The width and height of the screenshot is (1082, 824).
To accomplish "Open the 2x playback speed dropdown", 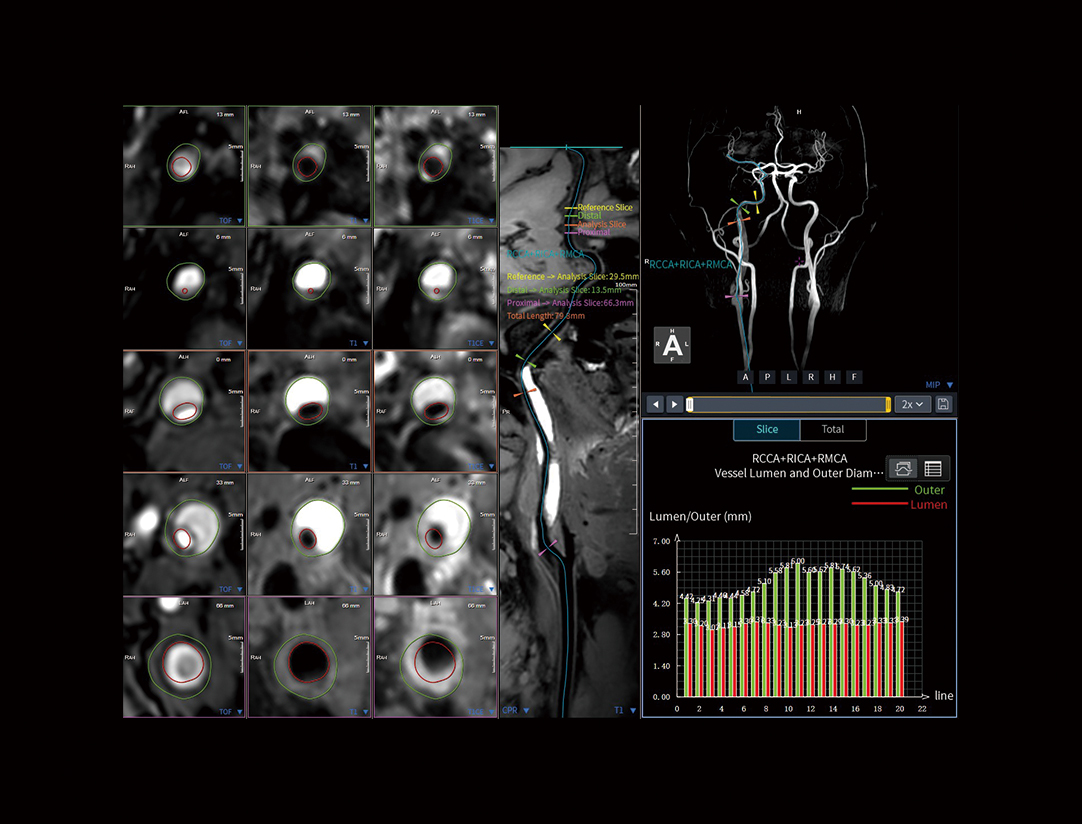I will [912, 404].
